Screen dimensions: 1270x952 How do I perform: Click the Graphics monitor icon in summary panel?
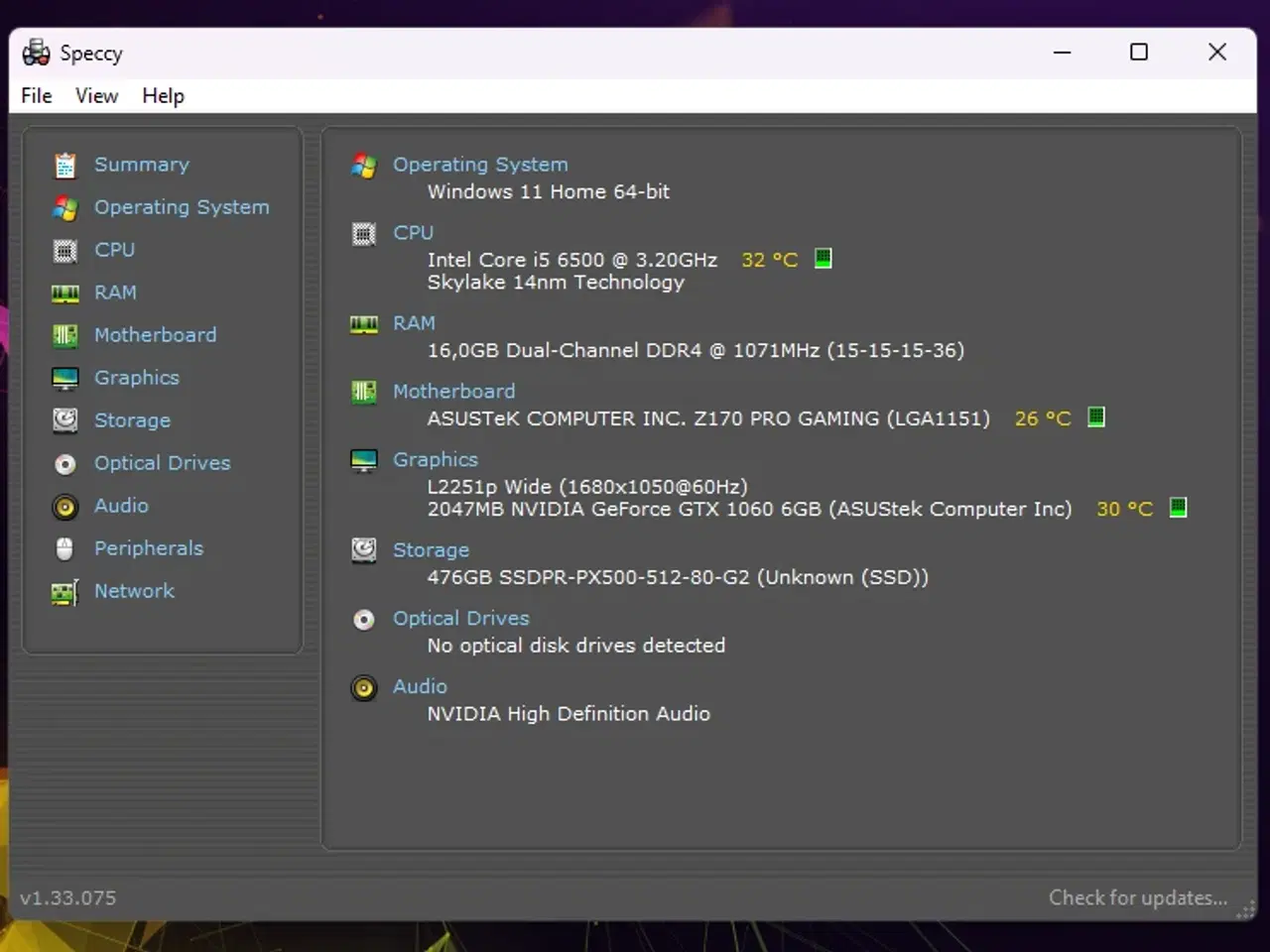[364, 460]
